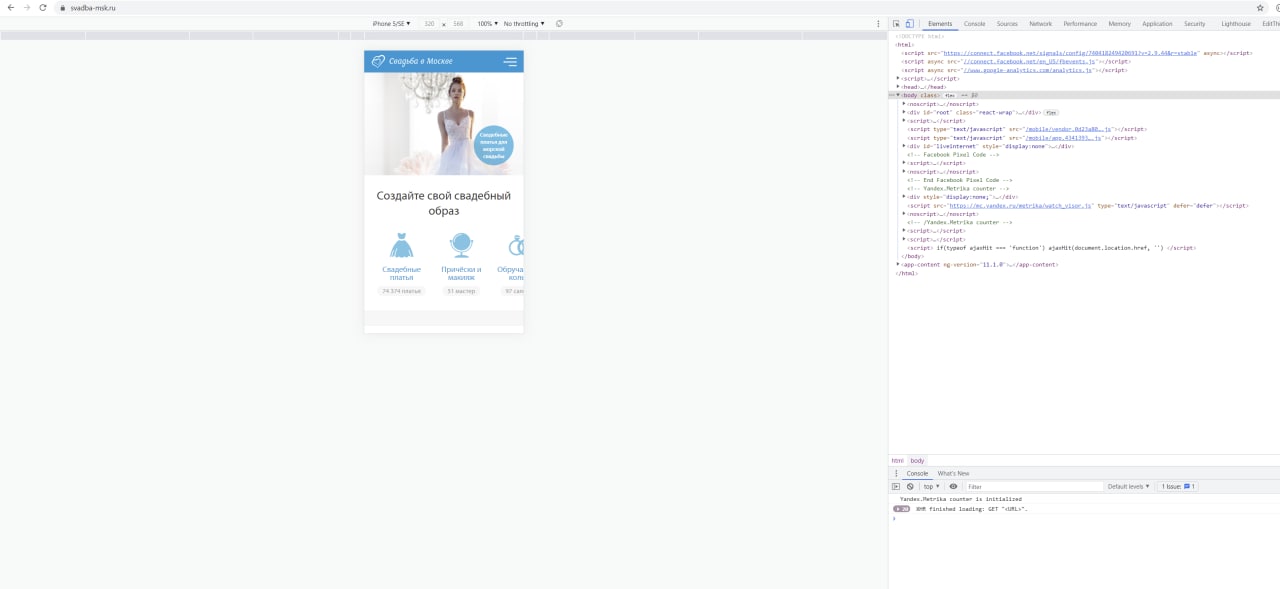This screenshot has width=1280, height=589.
Task: Activate the inspect element picker icon
Action: point(897,23)
